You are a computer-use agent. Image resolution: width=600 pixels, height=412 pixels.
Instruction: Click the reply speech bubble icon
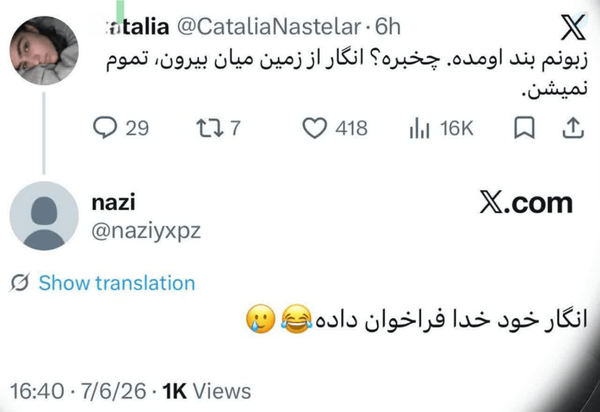[x=105, y=127]
